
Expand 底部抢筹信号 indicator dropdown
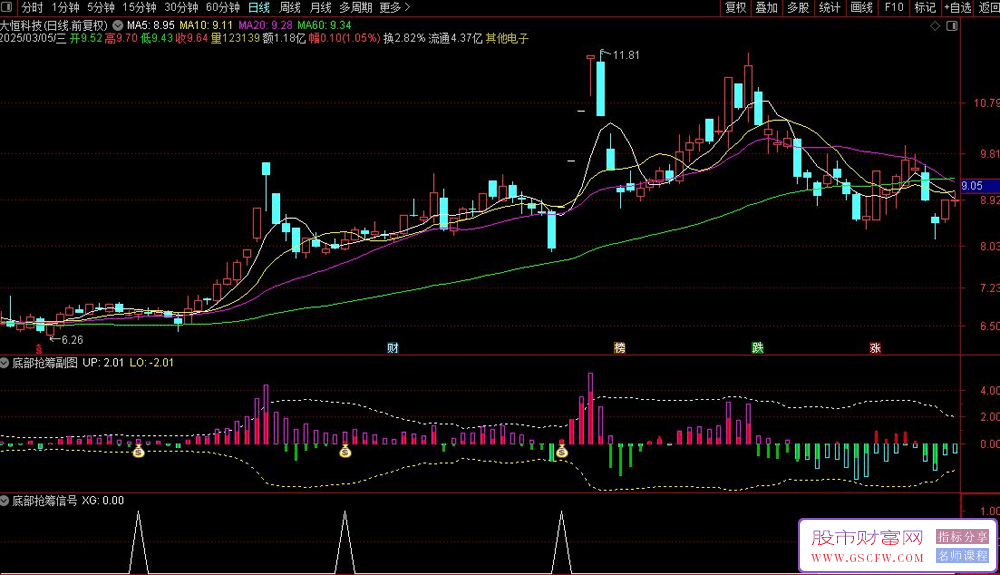[5, 501]
